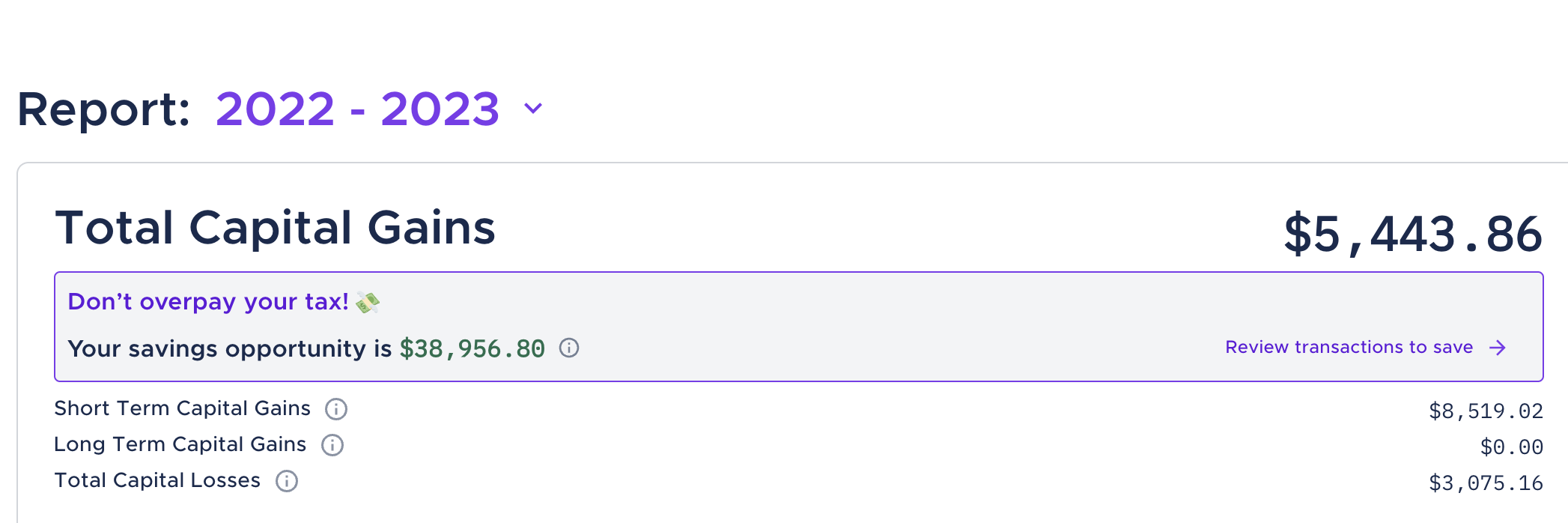This screenshot has height=523, width=1568.
Task: Click the $3,075.16 capital losses value
Action: point(1486,483)
